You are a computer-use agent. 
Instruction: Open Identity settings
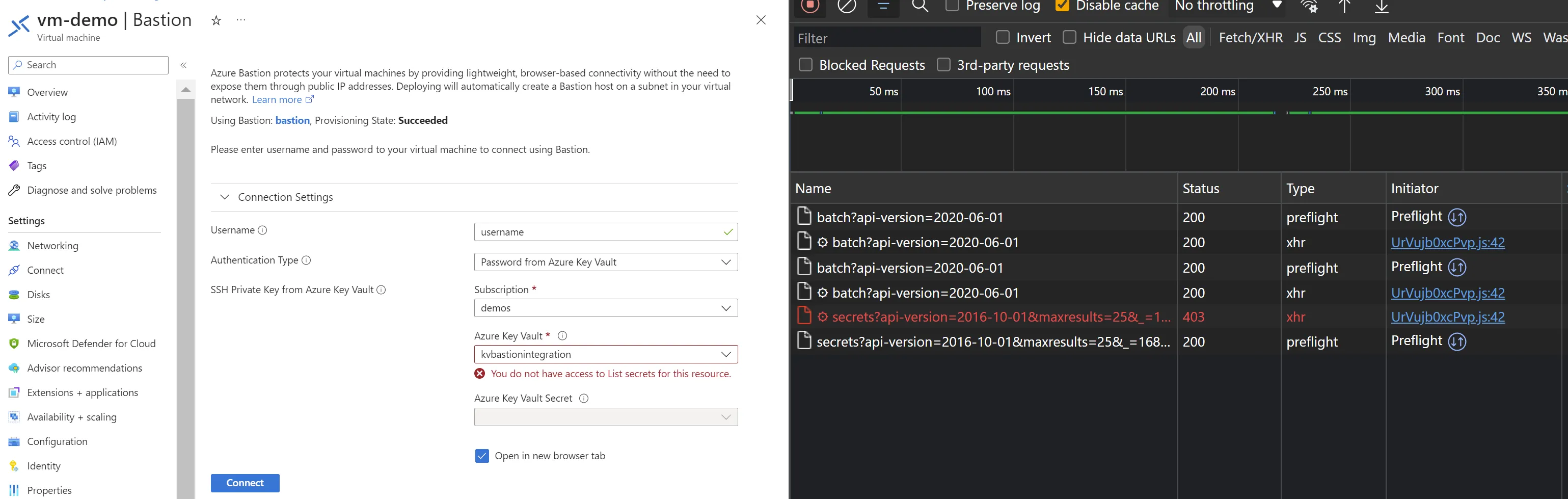click(x=43, y=465)
